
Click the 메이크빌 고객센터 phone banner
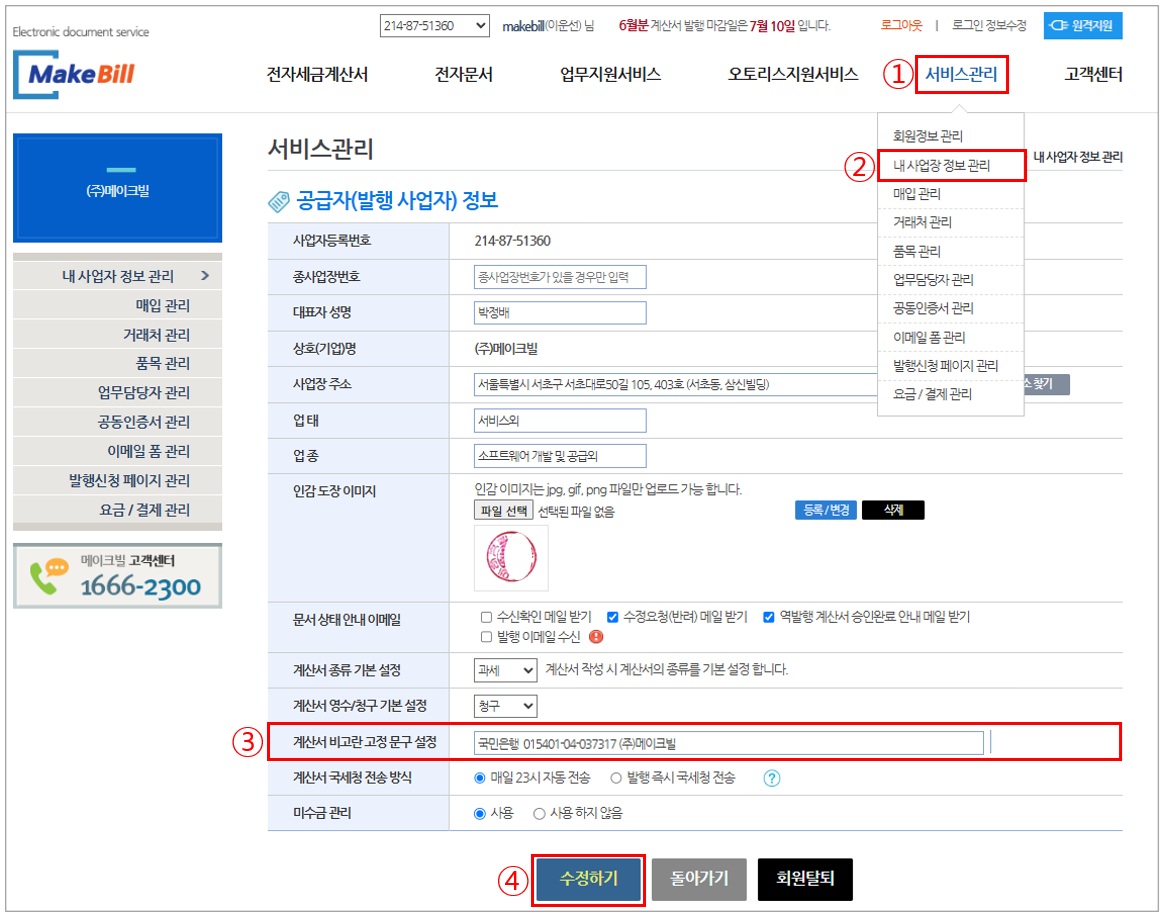coord(117,576)
